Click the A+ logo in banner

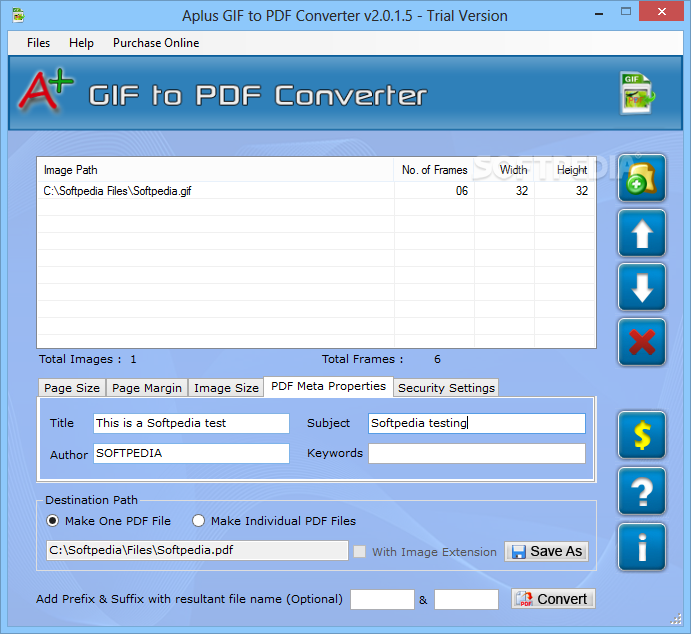click(45, 90)
